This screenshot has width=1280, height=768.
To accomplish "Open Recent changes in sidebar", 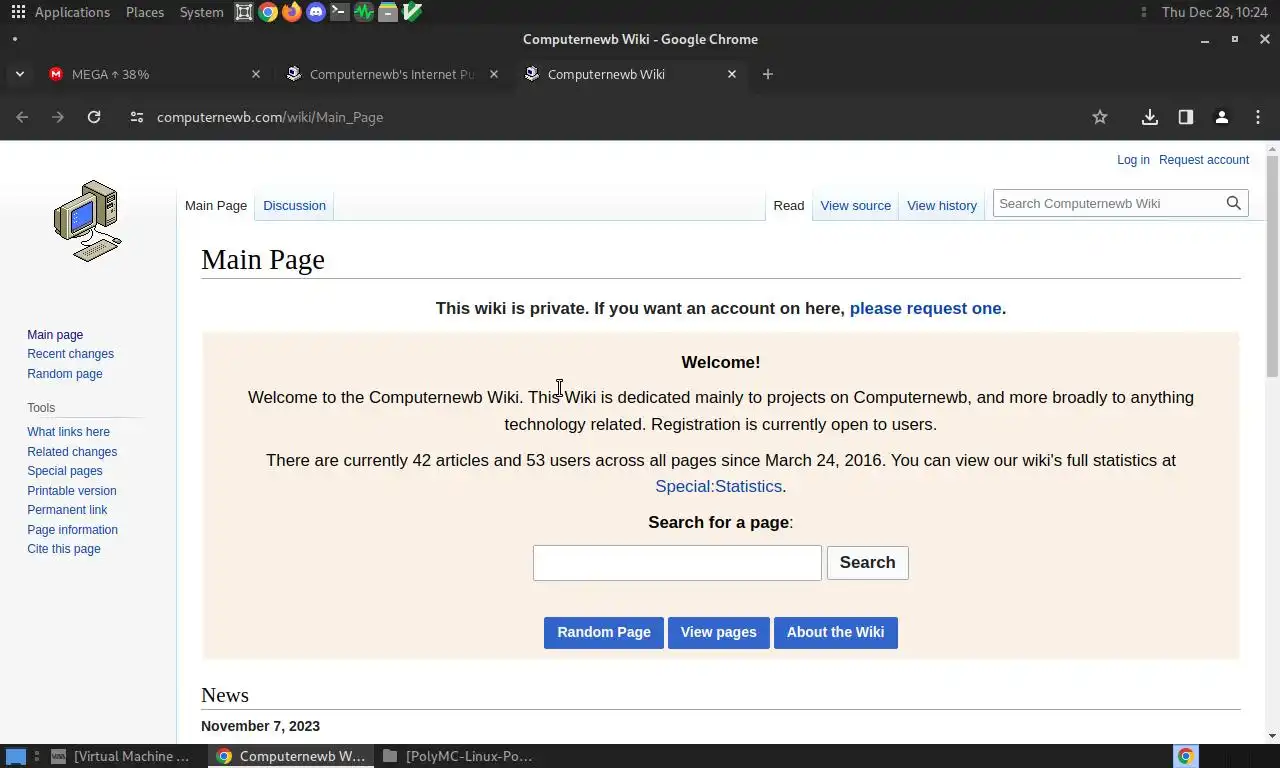I will pyautogui.click(x=71, y=354).
